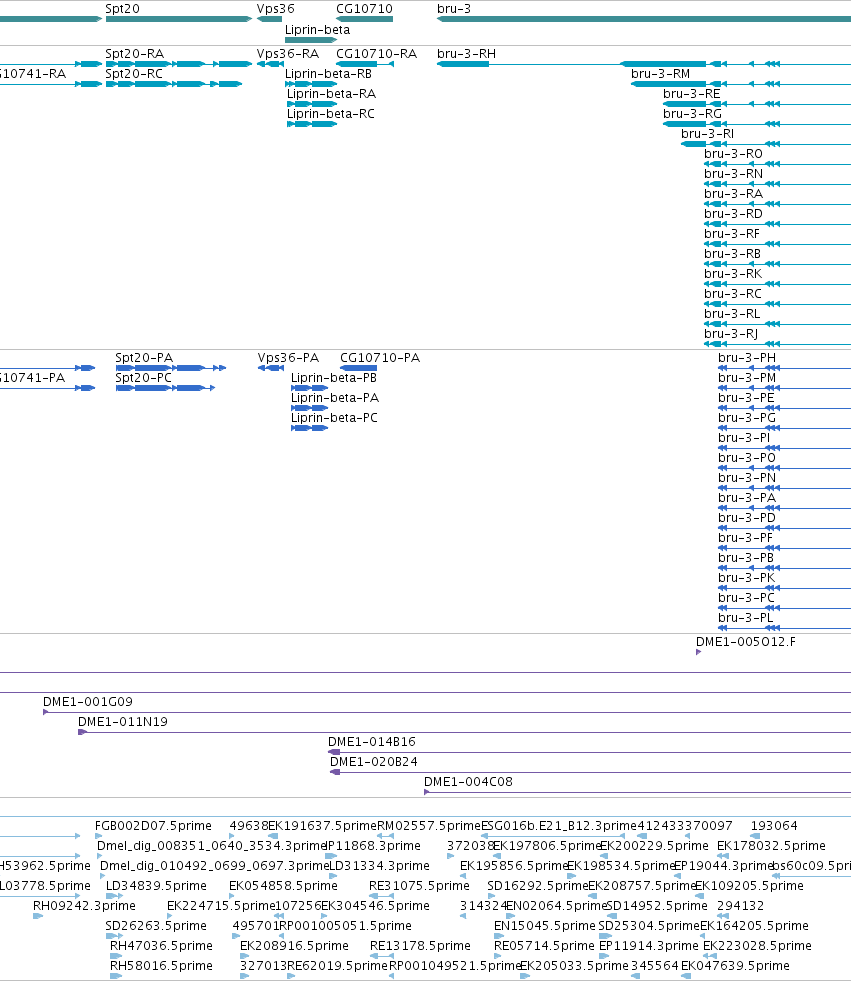The width and height of the screenshot is (851, 981).
Task: Click the bru-3-RK transcript label
Action: [733, 274]
